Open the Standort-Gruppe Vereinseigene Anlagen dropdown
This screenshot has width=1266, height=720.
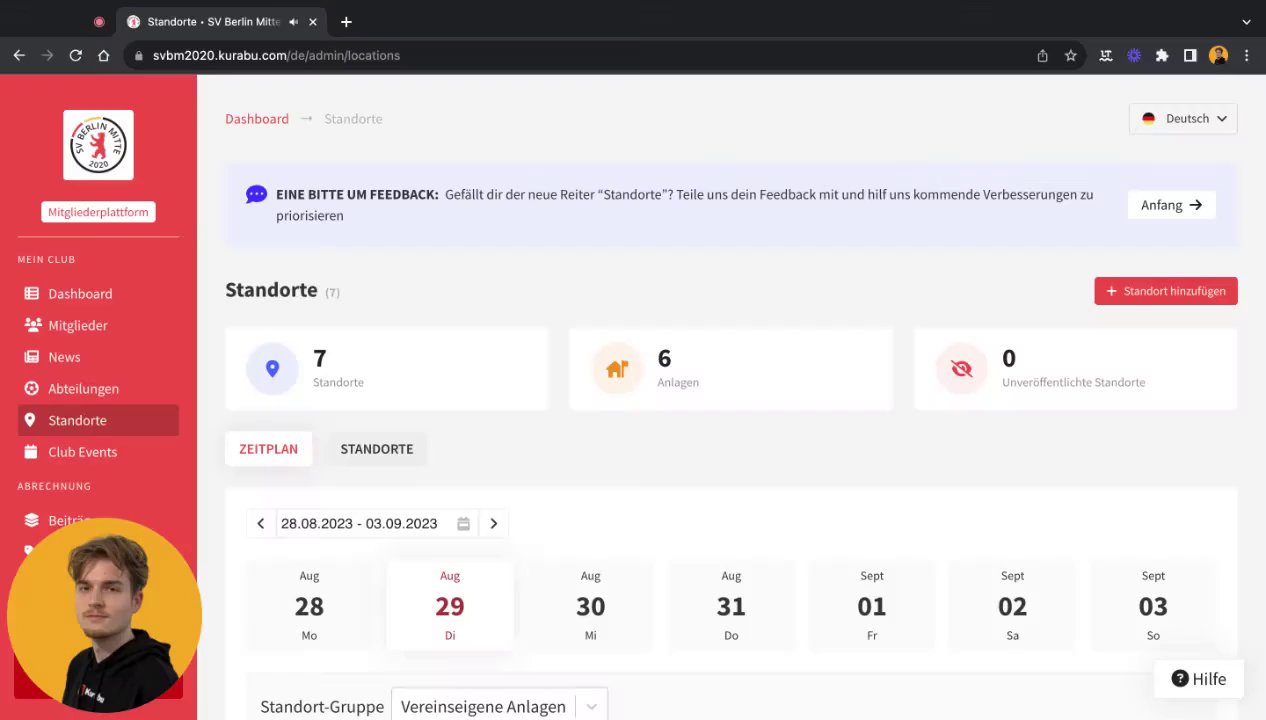point(499,706)
